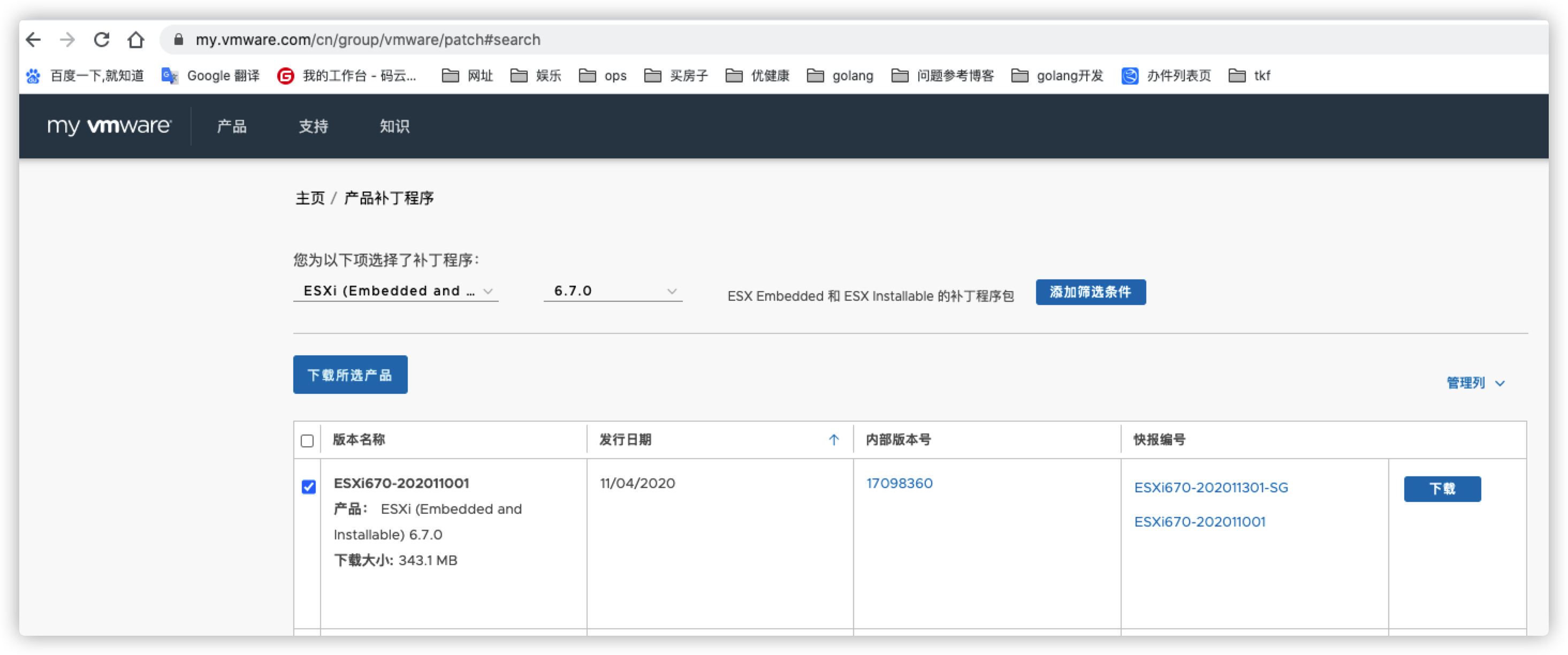
Task: Click the browser home icon
Action: 136,40
